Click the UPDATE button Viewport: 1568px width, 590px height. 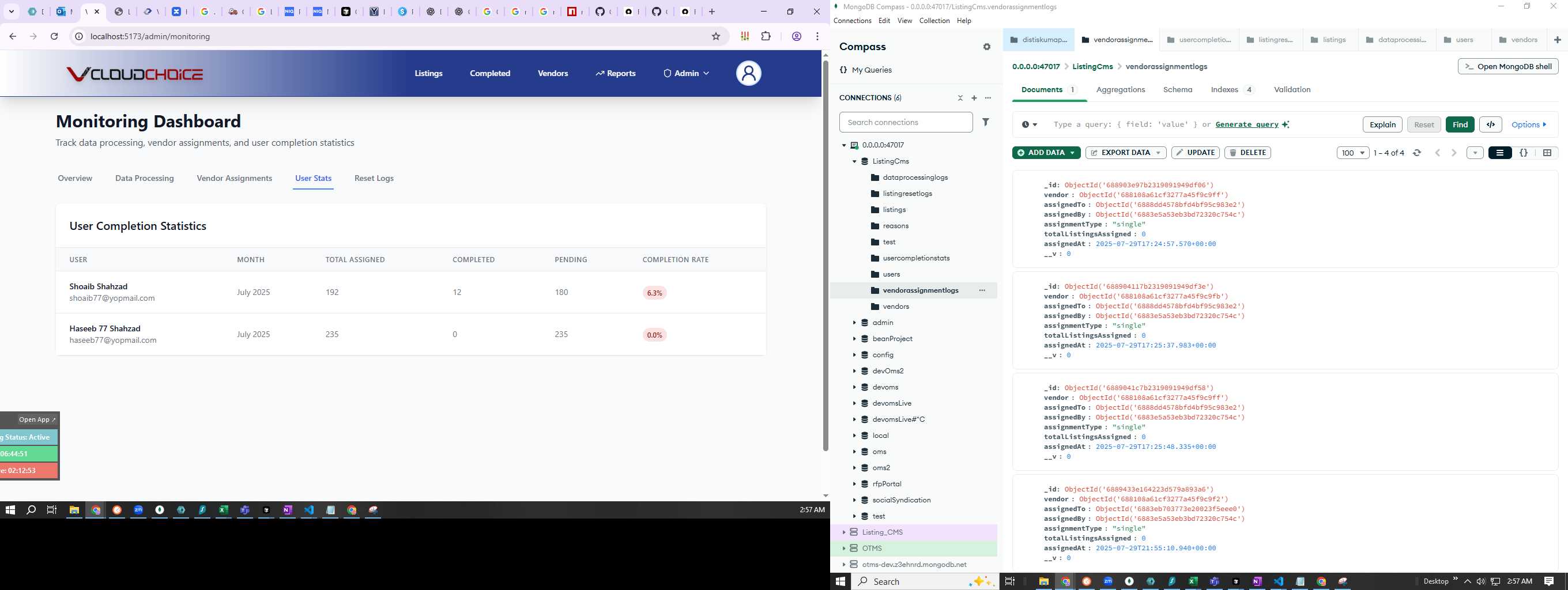[x=1195, y=153]
